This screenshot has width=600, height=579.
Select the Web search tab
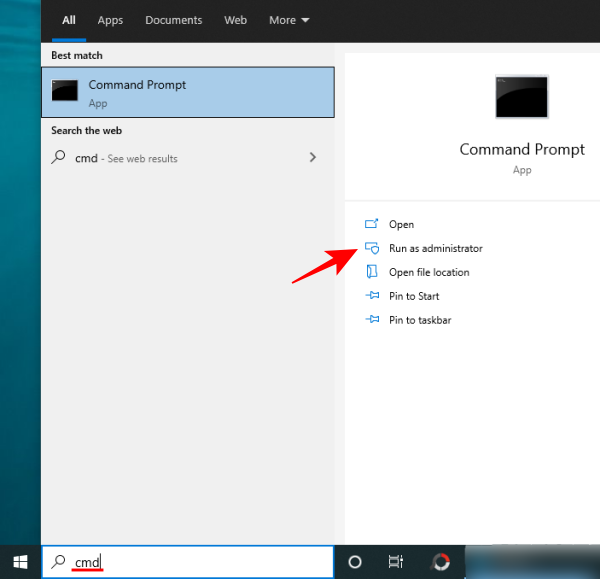click(236, 20)
